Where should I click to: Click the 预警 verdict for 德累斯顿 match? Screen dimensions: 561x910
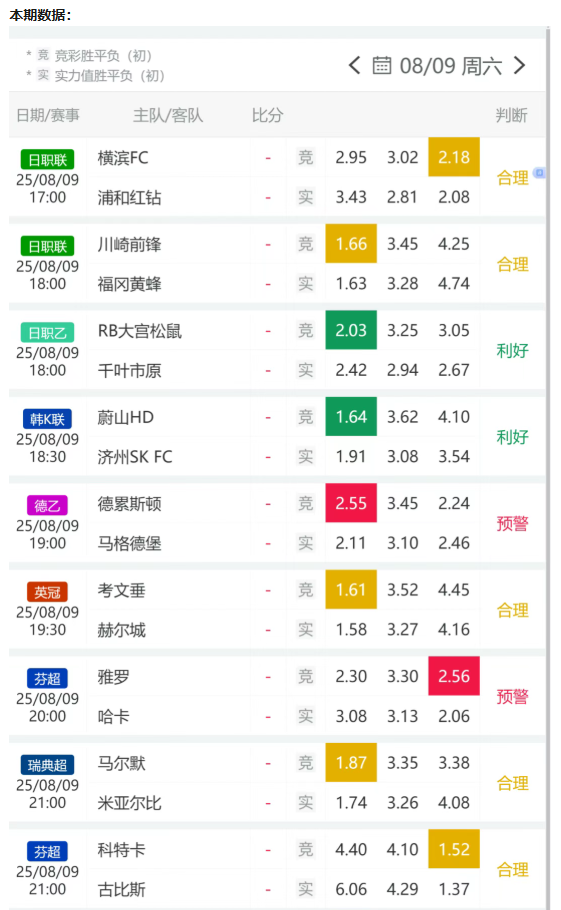tap(512, 523)
